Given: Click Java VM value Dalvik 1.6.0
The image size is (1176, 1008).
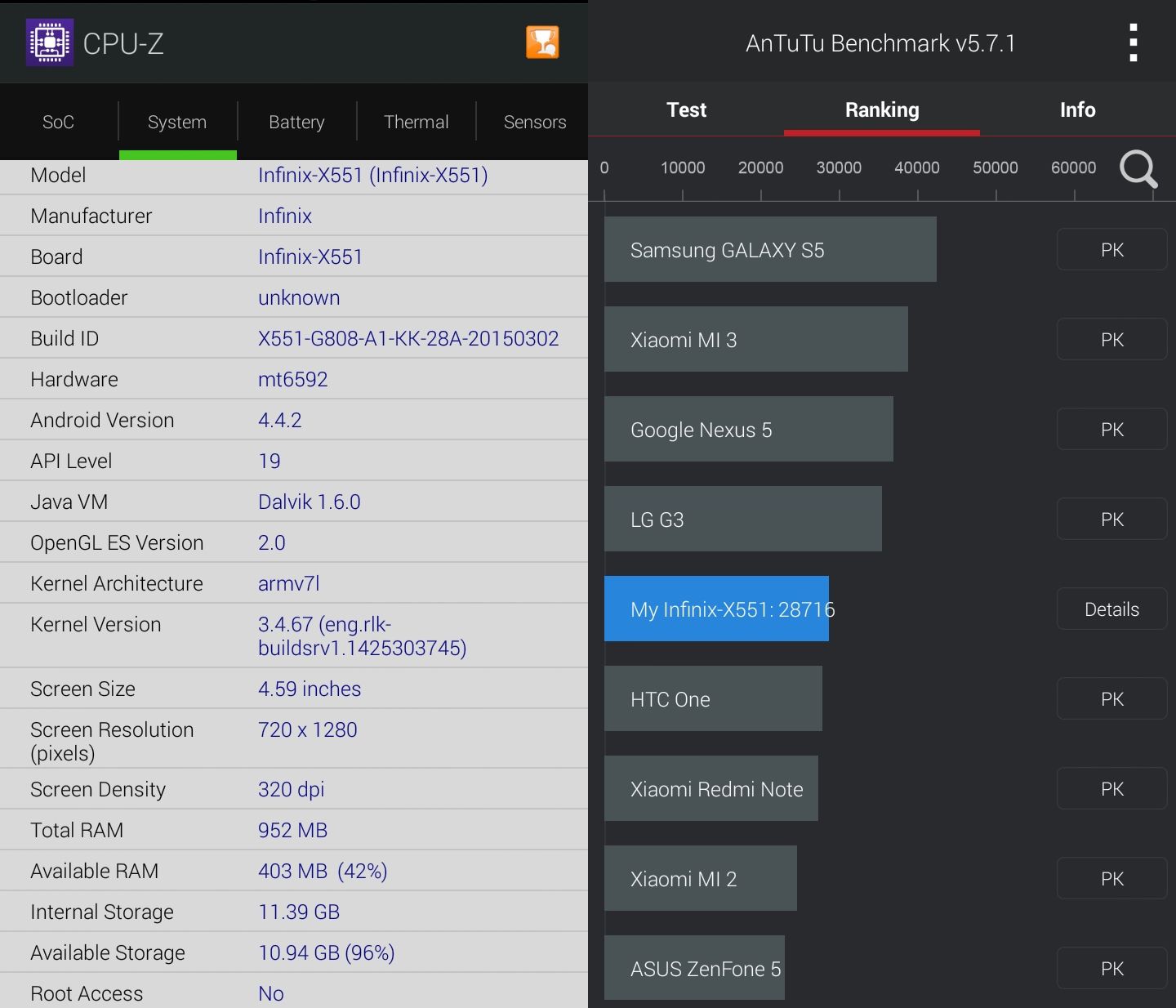Looking at the screenshot, I should click(310, 502).
